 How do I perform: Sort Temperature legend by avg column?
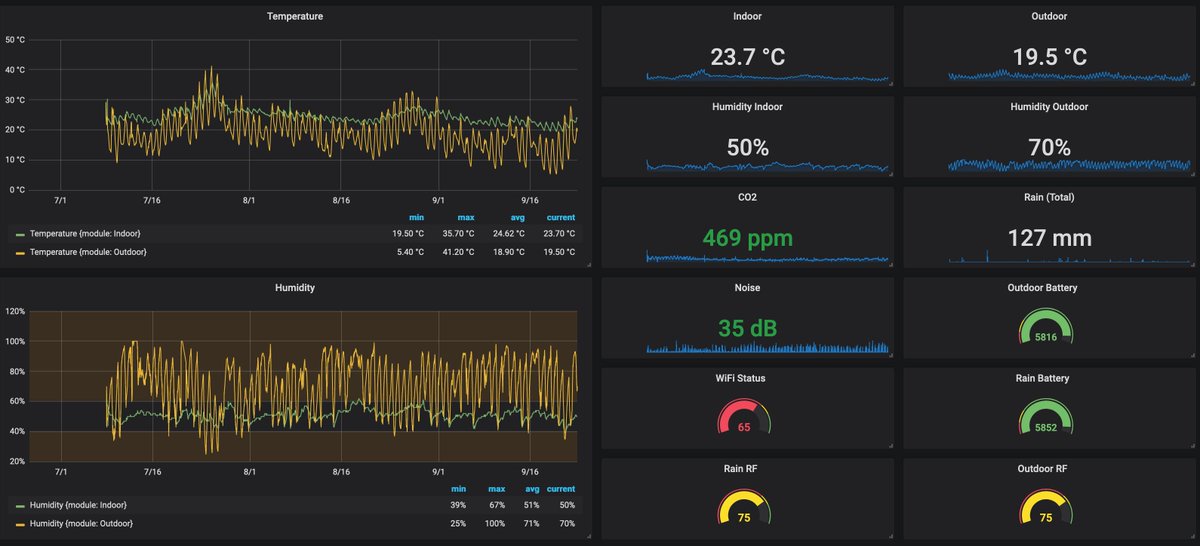pyautogui.click(x=517, y=217)
